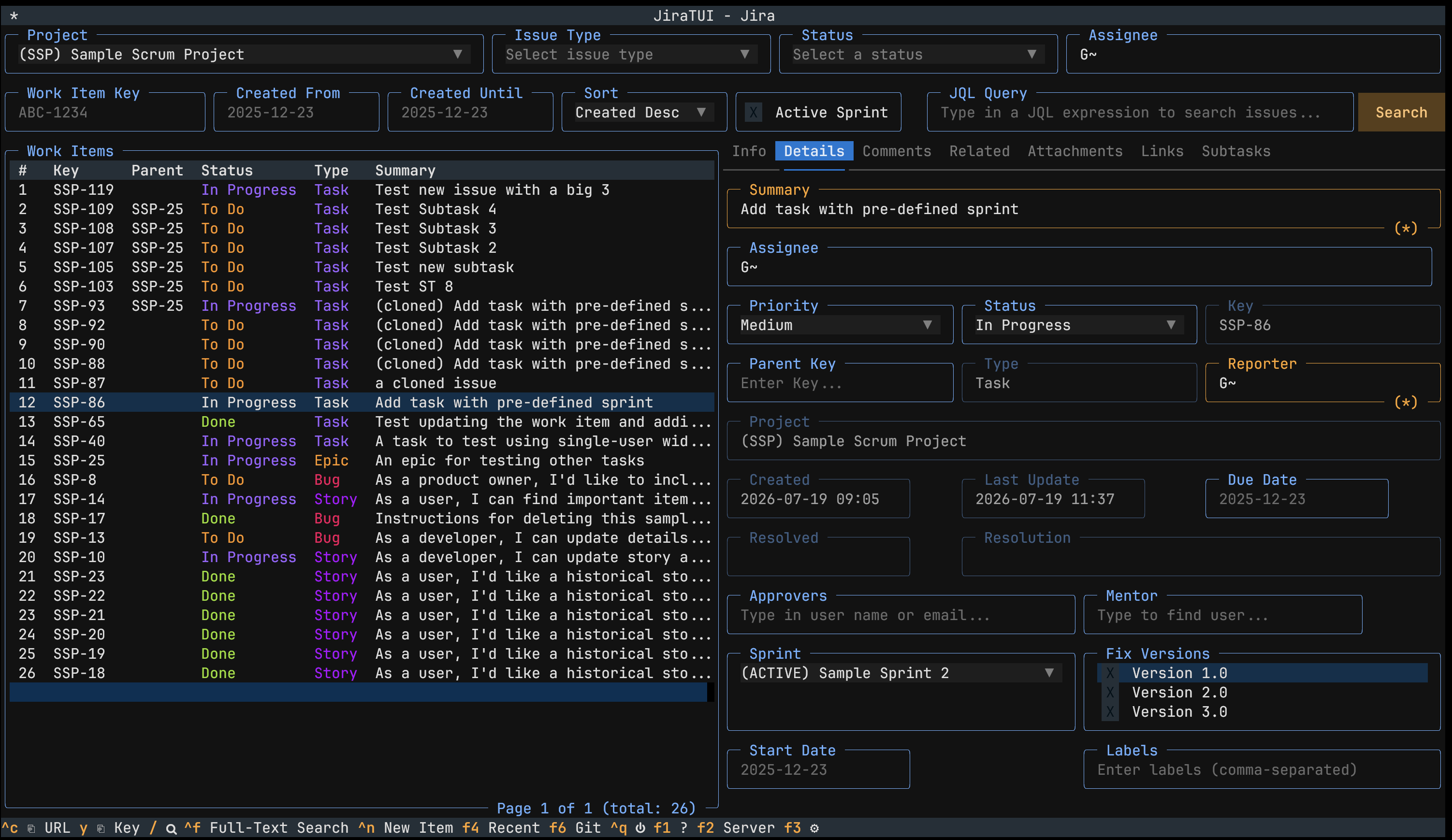Click the magnifier search icon in footer
Image resolution: width=1452 pixels, height=840 pixels.
[x=171, y=828]
